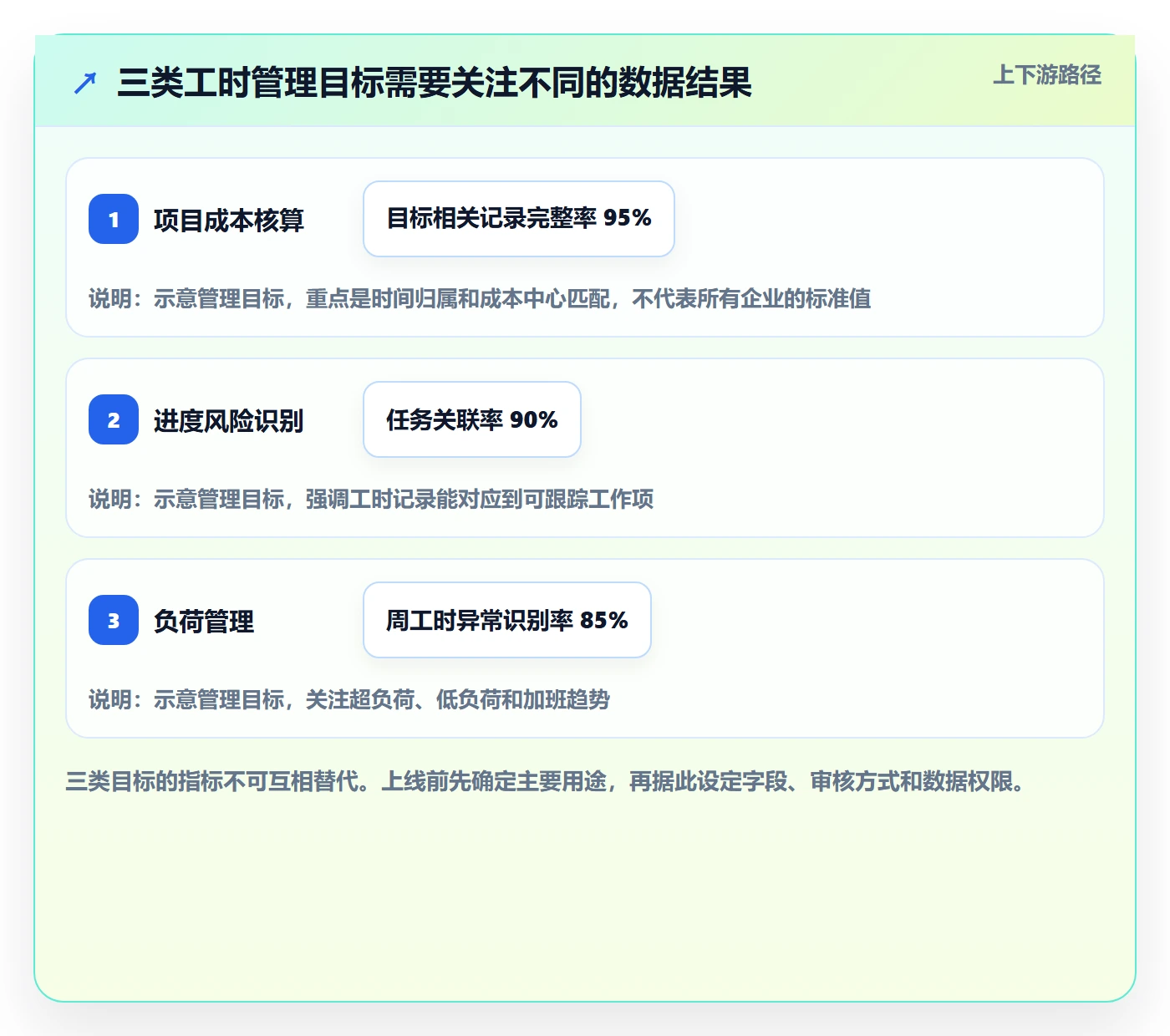Screen dimensions: 1170x1036
Task: Click the 项目成本核算 description starting 说明:示意管理目标,重点是
Action: coord(480,298)
